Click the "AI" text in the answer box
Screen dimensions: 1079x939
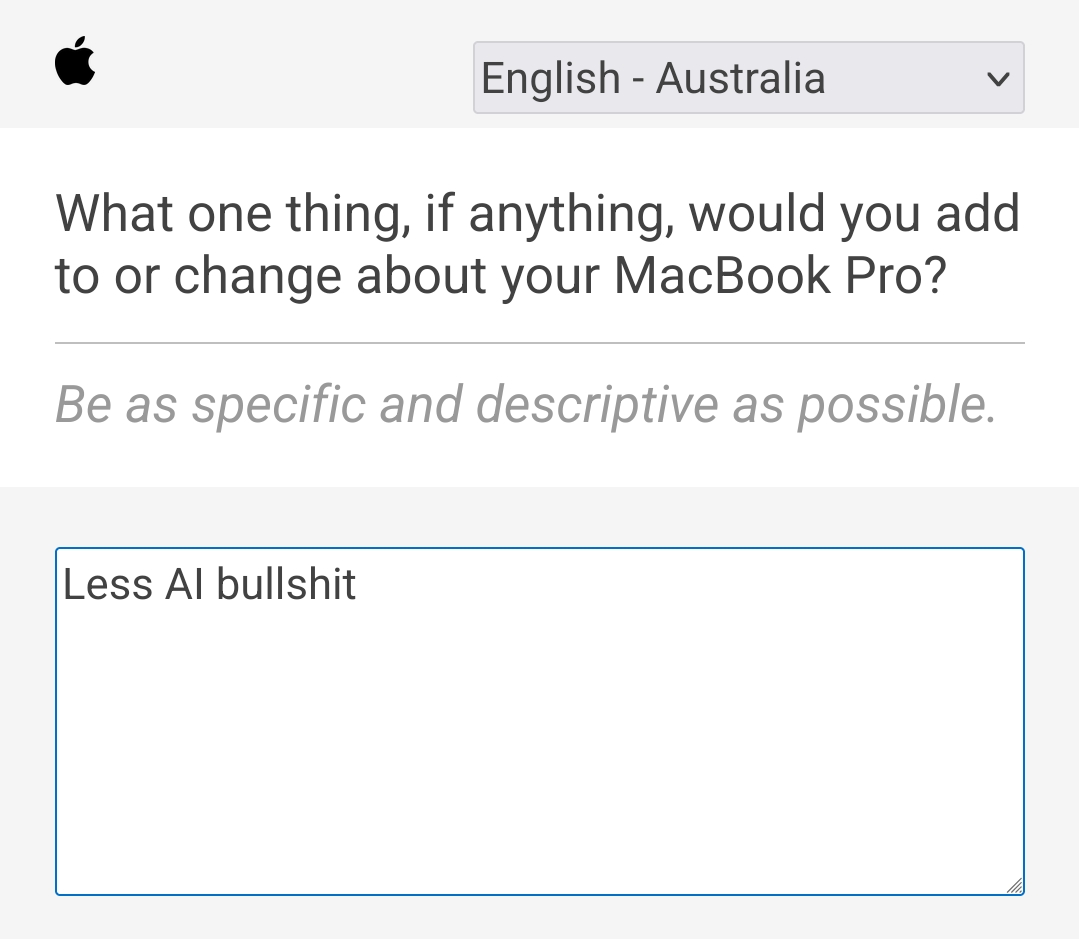(184, 585)
